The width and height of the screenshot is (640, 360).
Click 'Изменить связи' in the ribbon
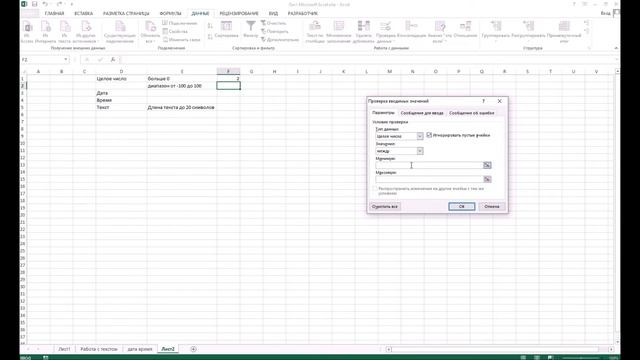pos(182,40)
